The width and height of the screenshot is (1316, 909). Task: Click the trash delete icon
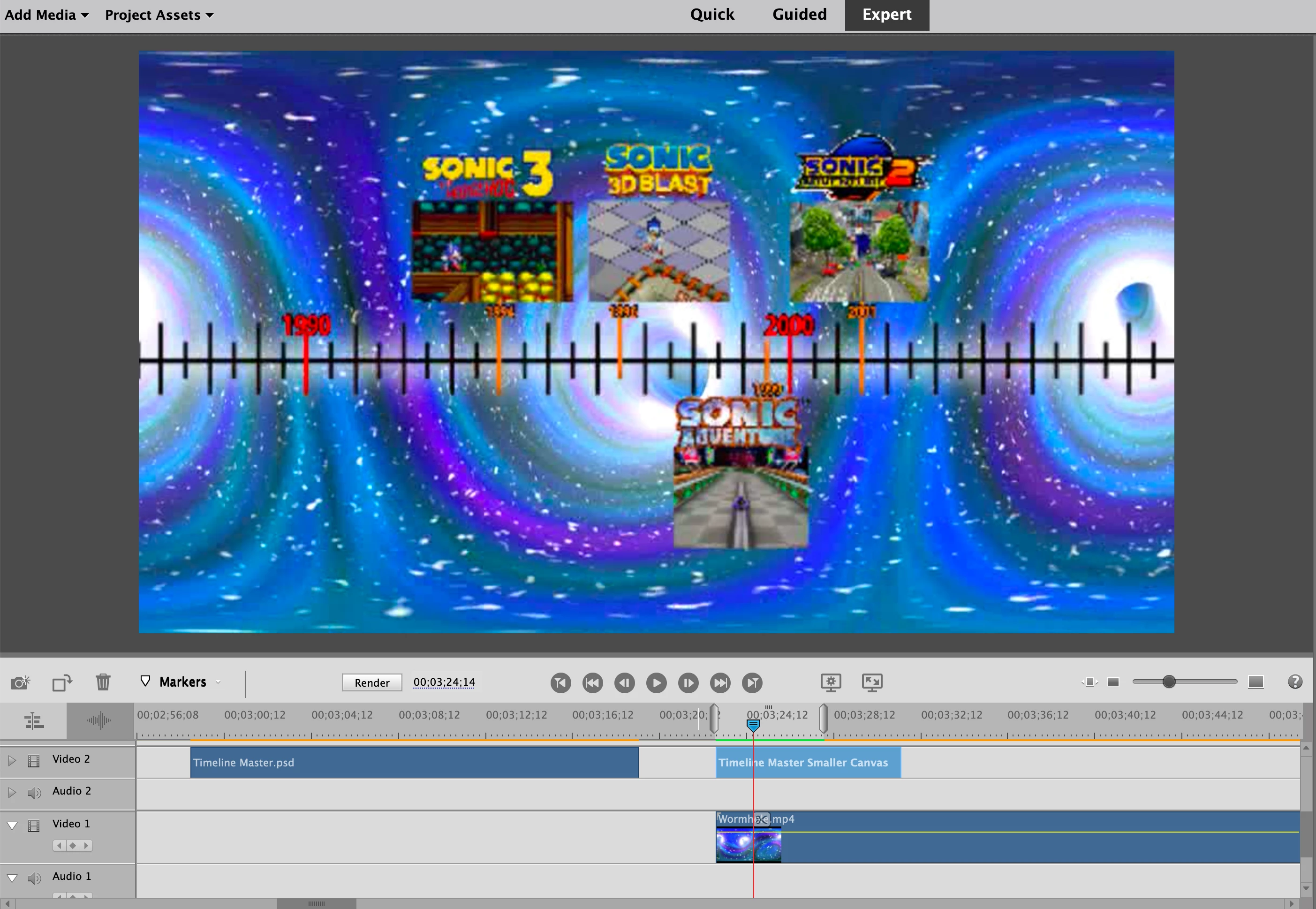103,682
